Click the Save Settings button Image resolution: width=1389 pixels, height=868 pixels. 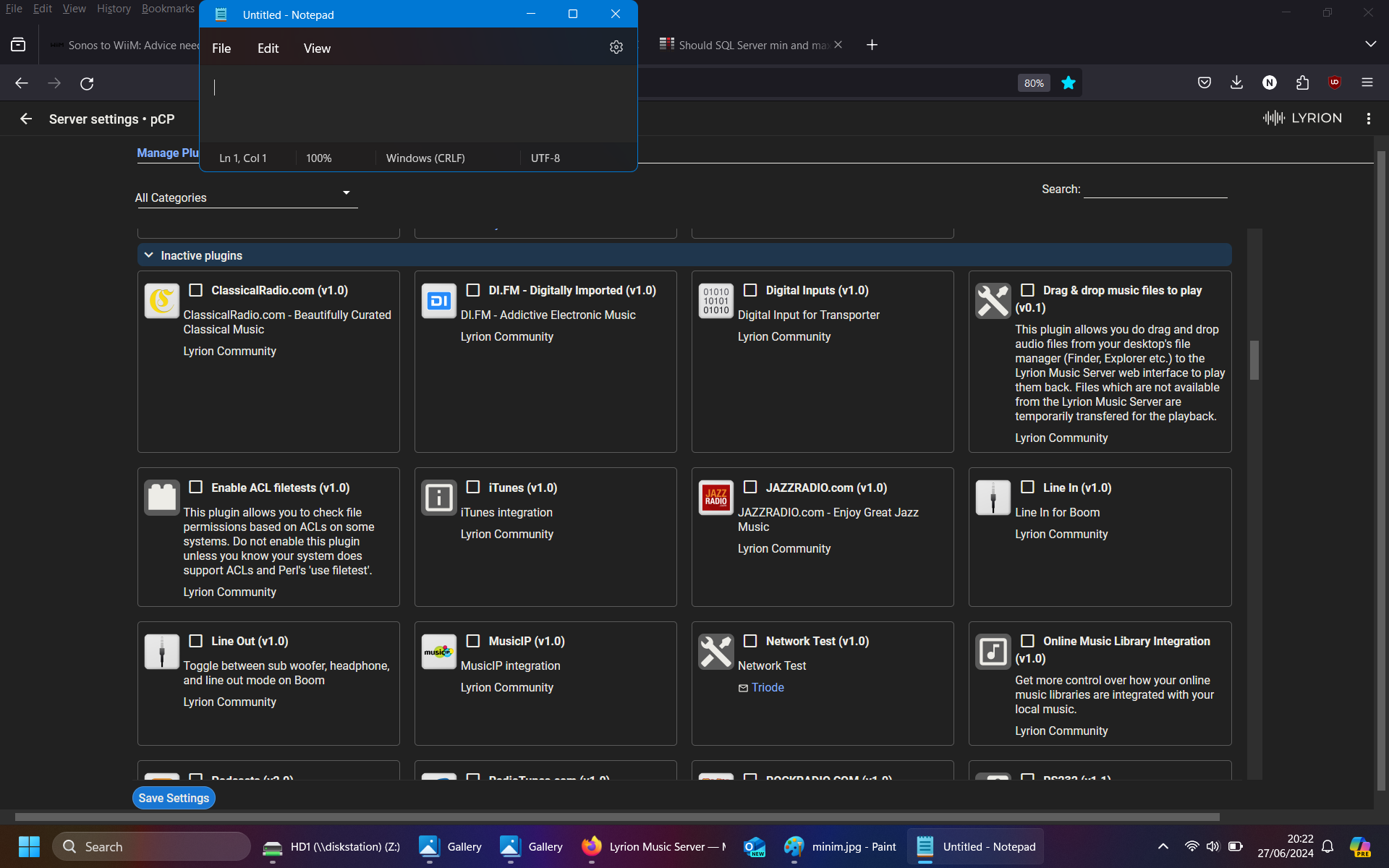(174, 798)
